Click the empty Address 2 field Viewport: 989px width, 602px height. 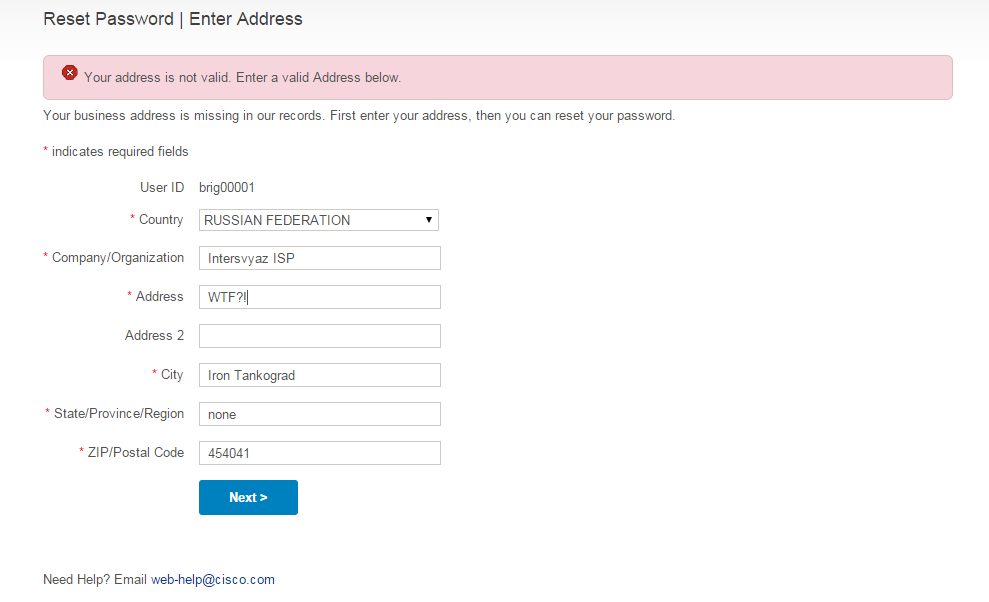tap(320, 336)
